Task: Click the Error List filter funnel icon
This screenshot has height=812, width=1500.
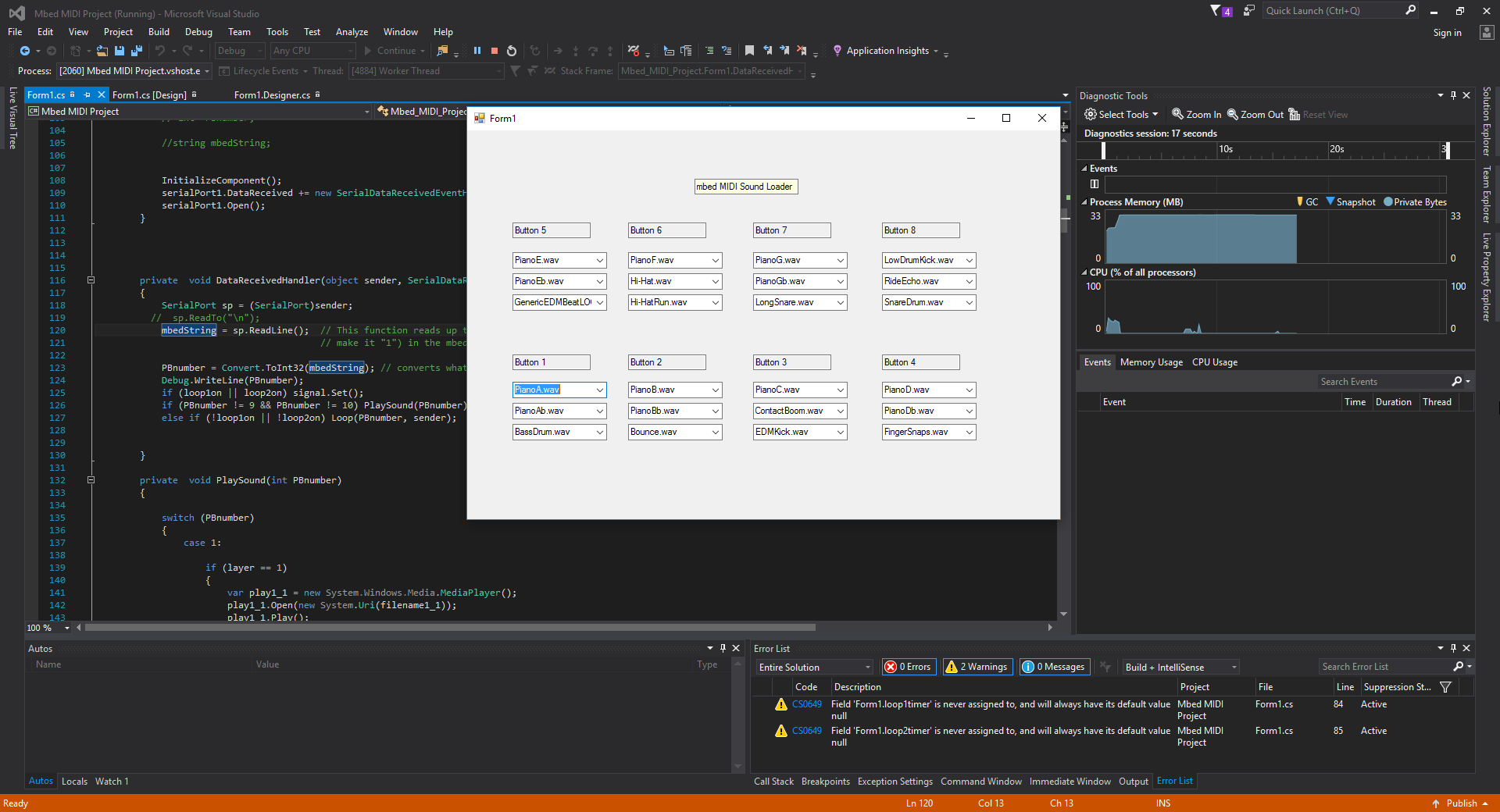Action: pos(1445,687)
